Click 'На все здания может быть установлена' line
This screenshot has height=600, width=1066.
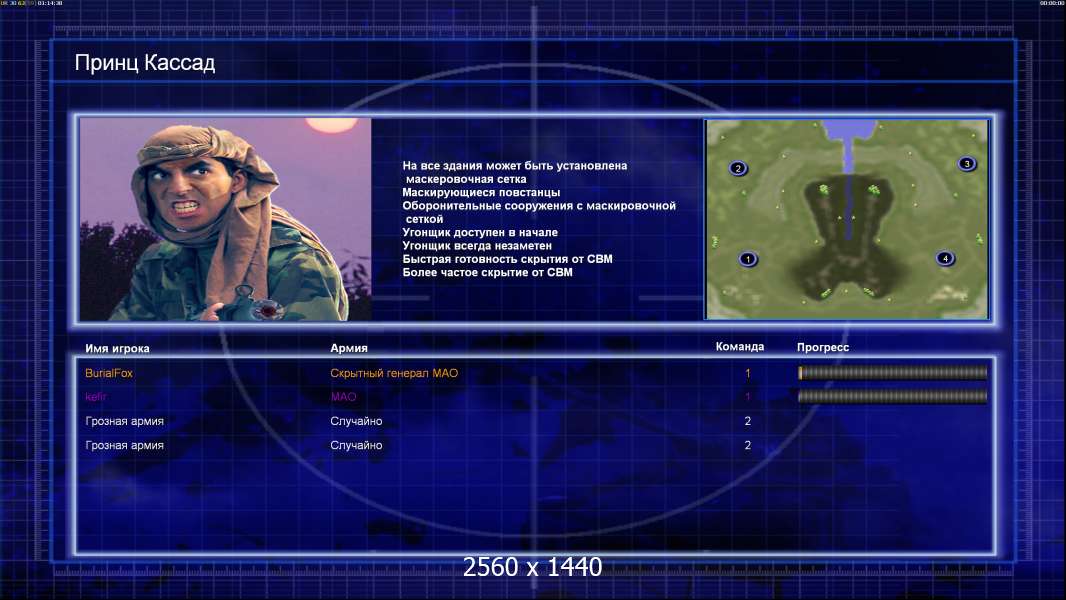point(515,166)
